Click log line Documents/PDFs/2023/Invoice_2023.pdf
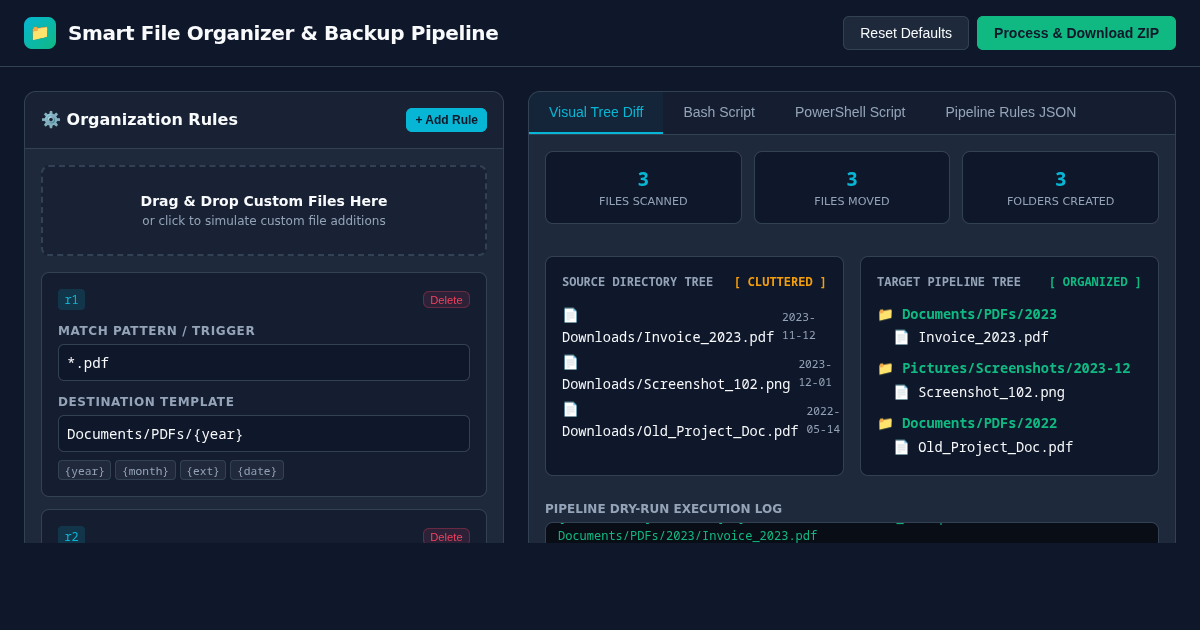Image resolution: width=1200 pixels, height=630 pixels. pyautogui.click(x=687, y=536)
